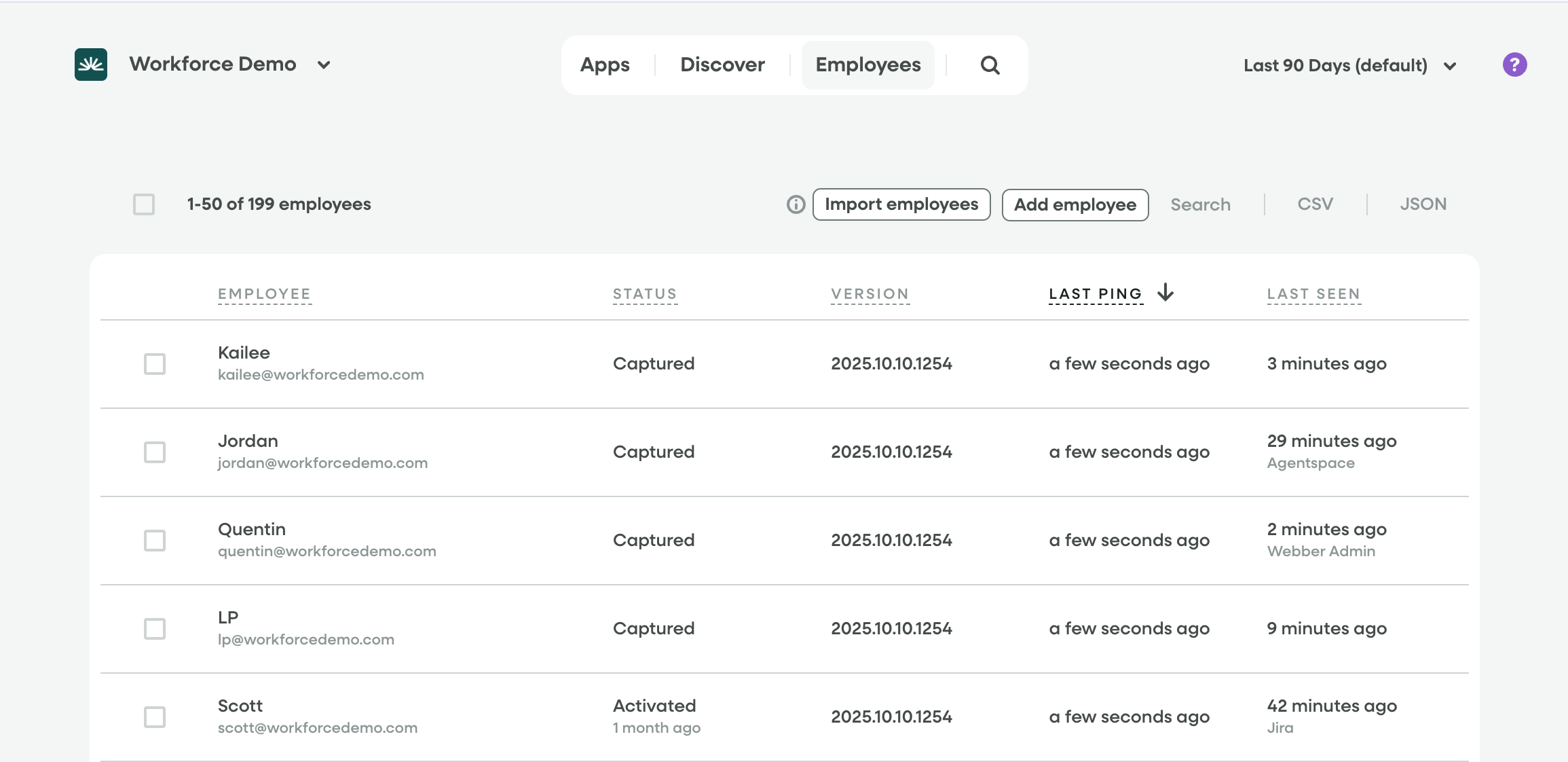Image resolution: width=1568 pixels, height=762 pixels.
Task: Toggle Scott's row checkbox
Action: point(155,717)
